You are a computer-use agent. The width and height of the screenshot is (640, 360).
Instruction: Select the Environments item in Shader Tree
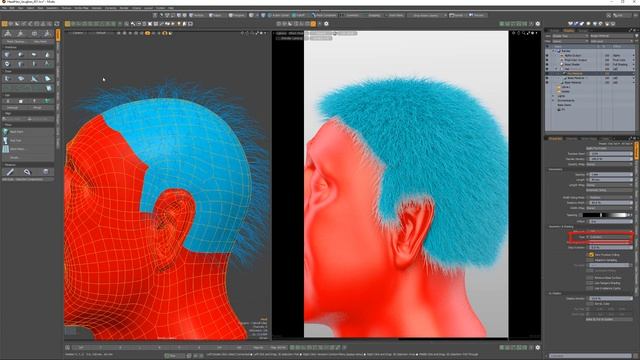(x=566, y=100)
